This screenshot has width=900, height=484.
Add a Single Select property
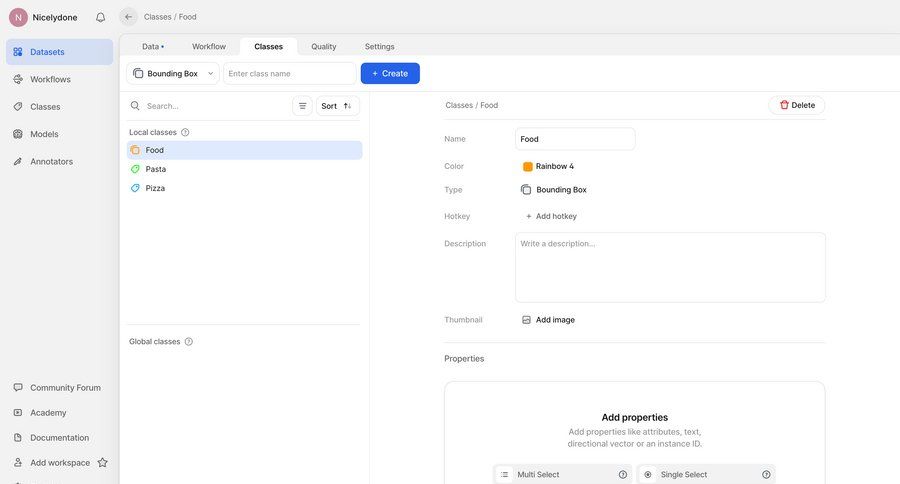[706, 474]
